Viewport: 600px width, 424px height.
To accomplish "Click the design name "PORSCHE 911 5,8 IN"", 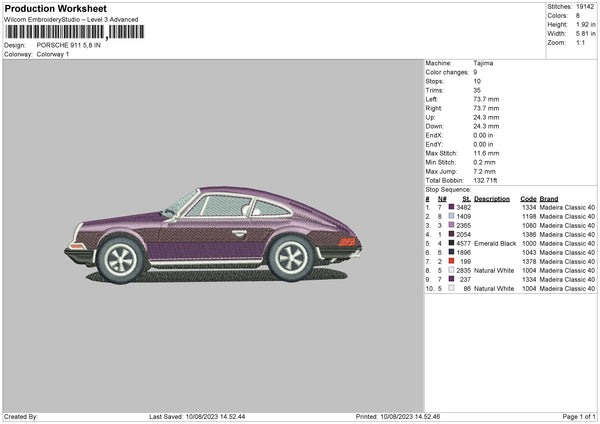I will 68,45.
